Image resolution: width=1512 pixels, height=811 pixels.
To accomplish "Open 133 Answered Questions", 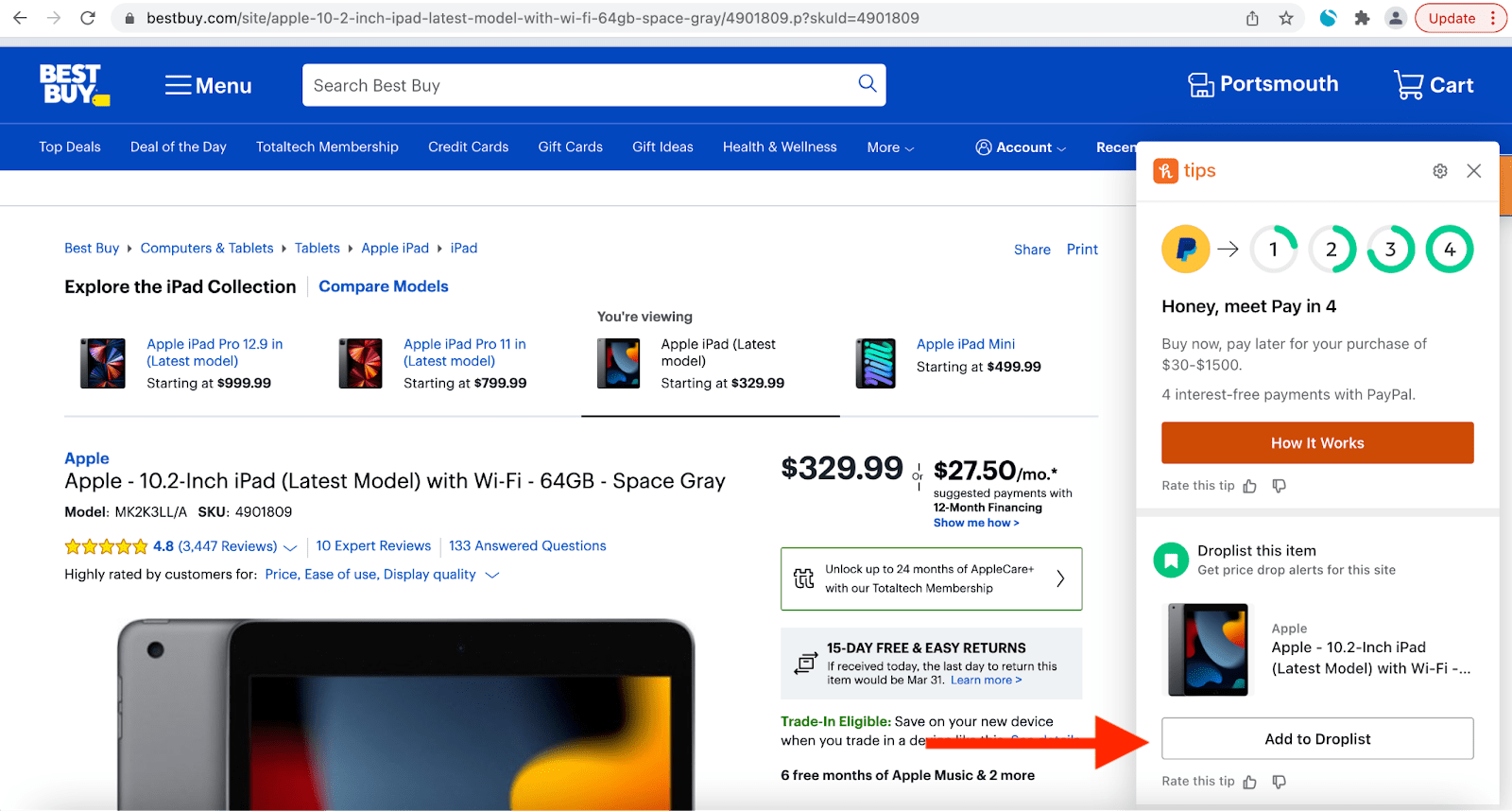I will pos(527,545).
